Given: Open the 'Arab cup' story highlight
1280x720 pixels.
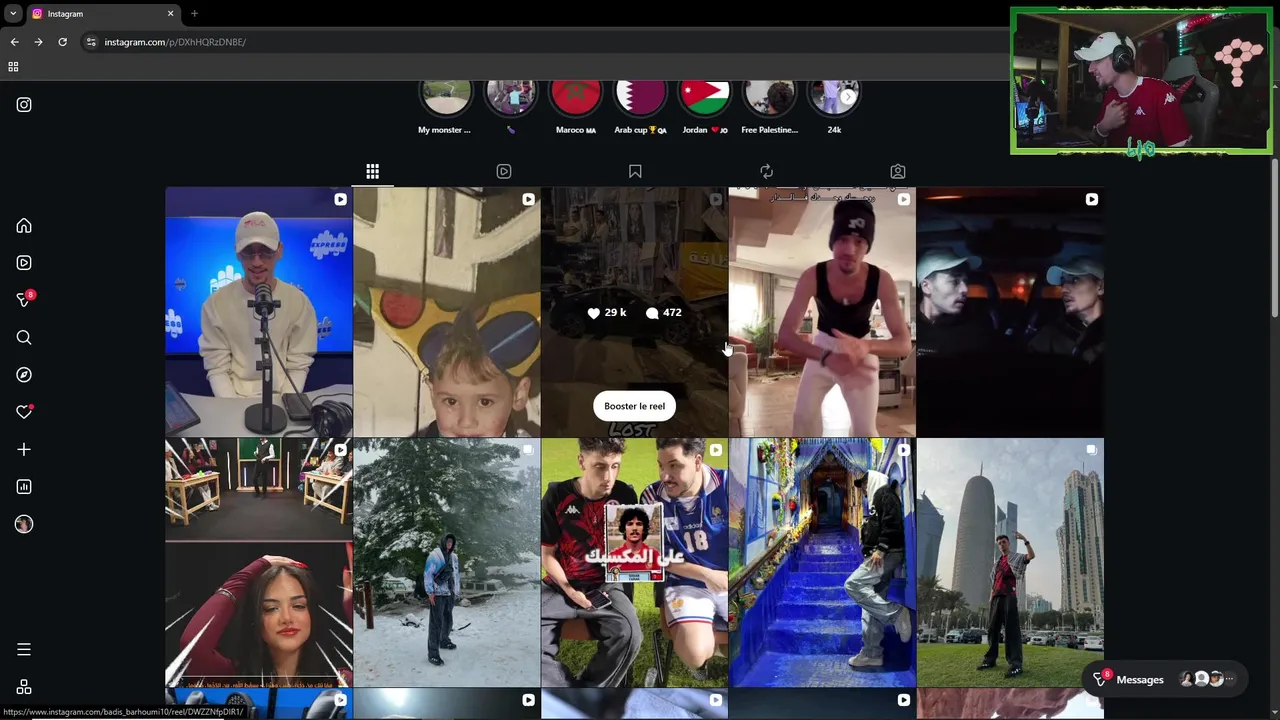Looking at the screenshot, I should click(640, 106).
